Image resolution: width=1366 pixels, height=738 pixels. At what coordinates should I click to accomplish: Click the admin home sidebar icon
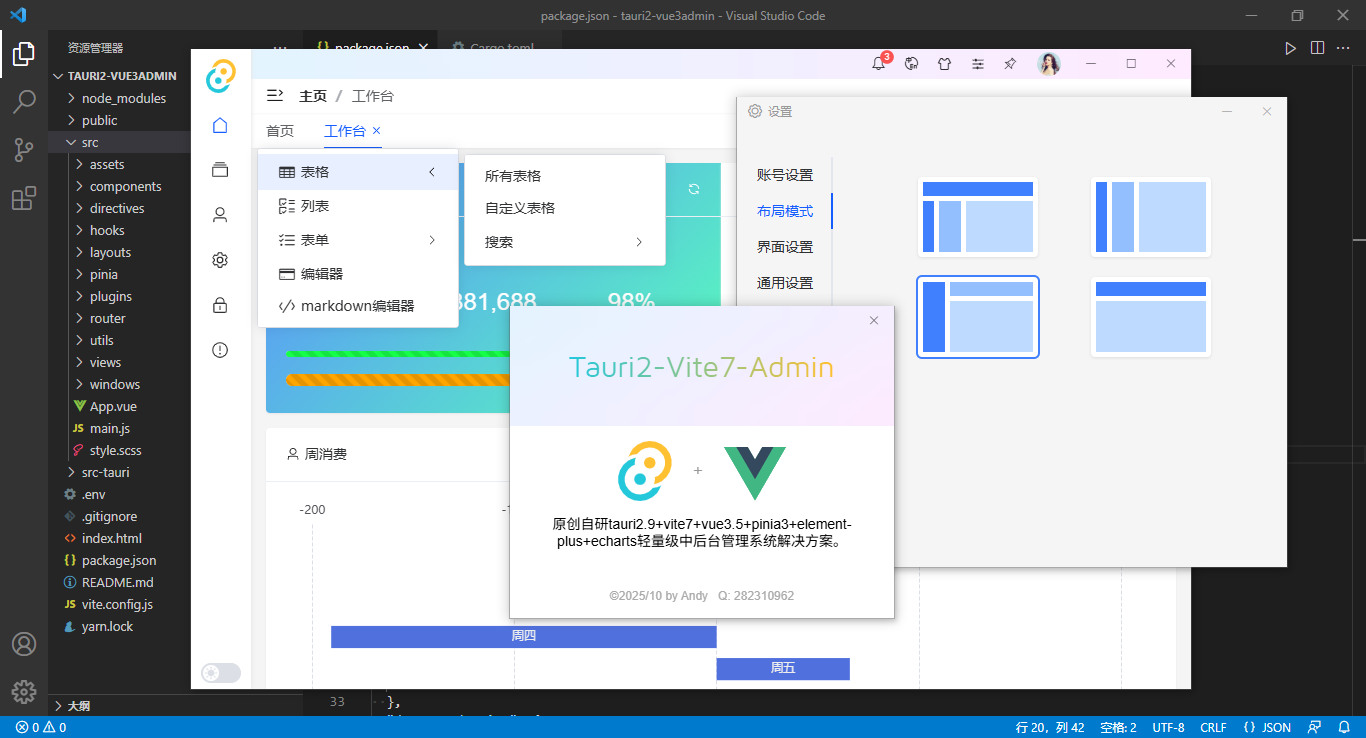[x=220, y=125]
